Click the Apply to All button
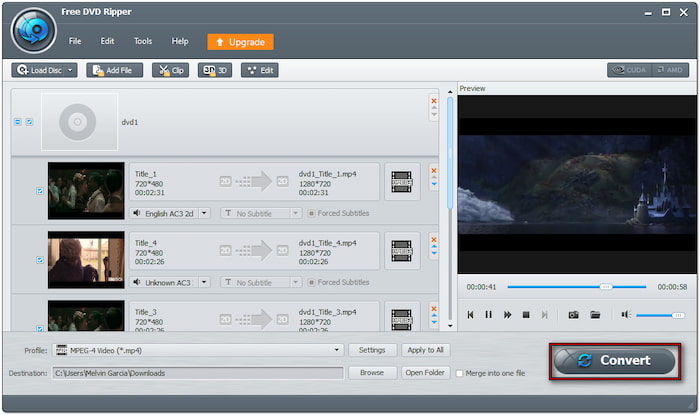700x415 pixels. (425, 350)
